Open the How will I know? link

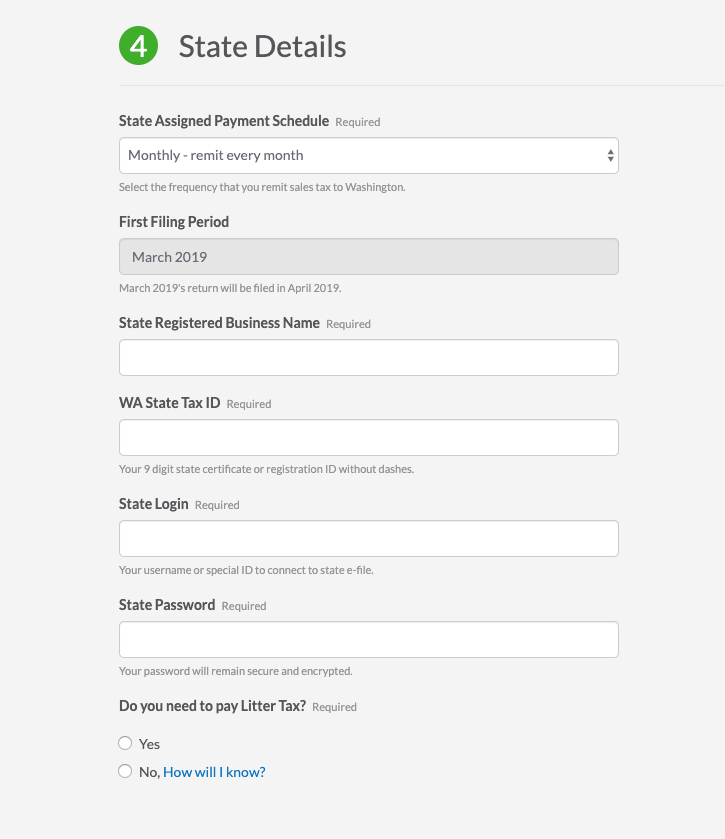click(x=214, y=772)
